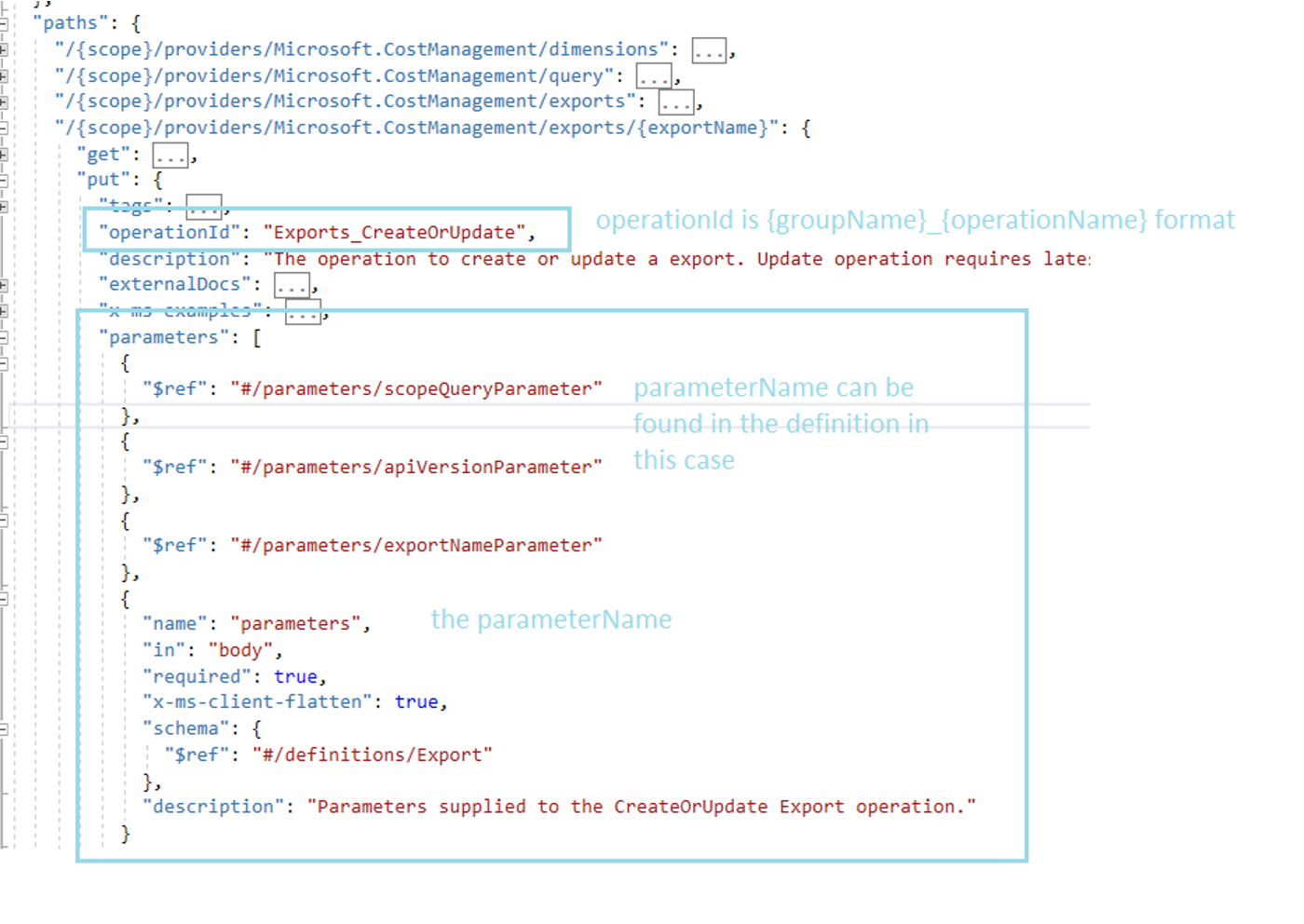1304x924 pixels.
Task: Expand the ... box after "externalDocs"
Action: pyautogui.click(x=292, y=285)
